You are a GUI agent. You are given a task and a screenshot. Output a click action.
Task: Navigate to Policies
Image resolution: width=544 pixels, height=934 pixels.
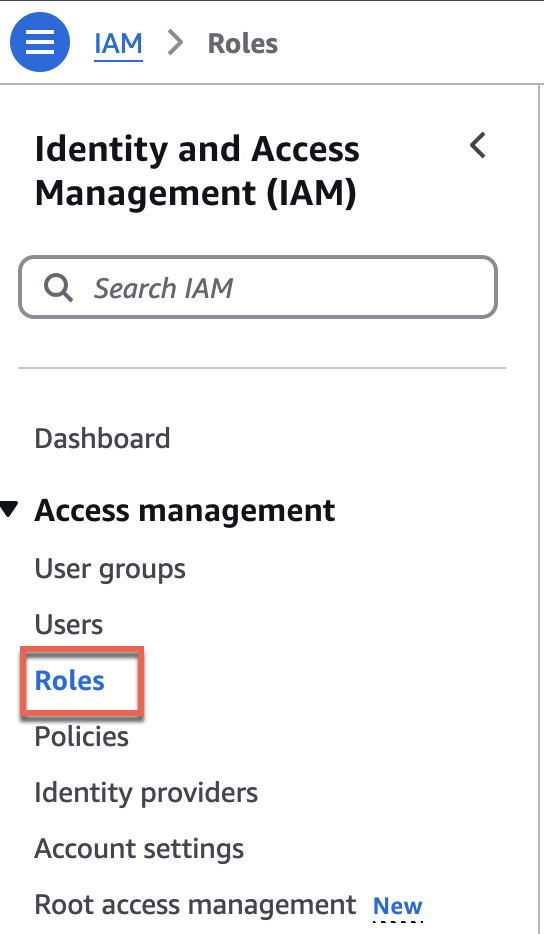click(x=82, y=737)
